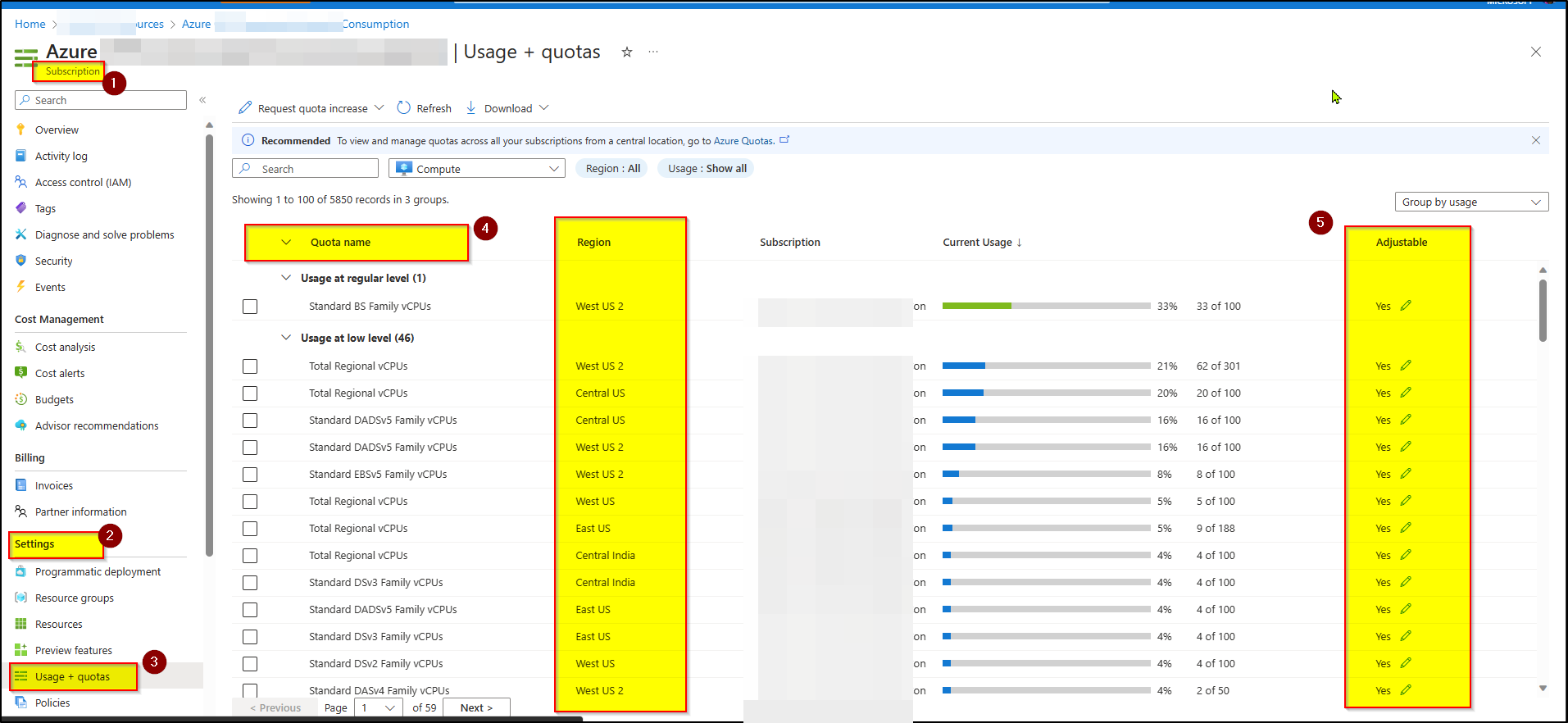Open Overview in the sidebar
The image size is (1568, 723).
57,130
